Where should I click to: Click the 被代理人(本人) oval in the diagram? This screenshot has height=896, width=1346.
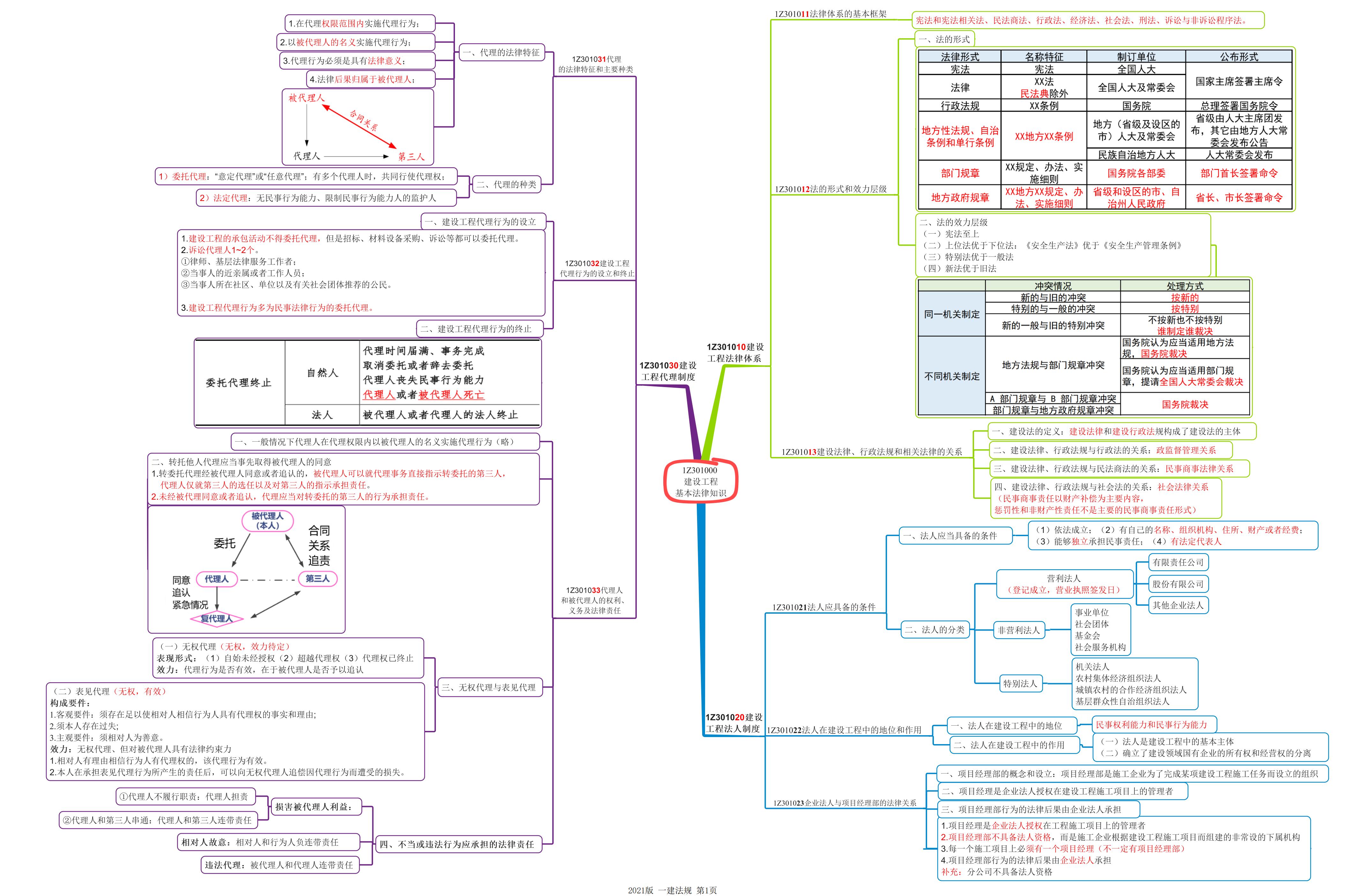pos(267,520)
